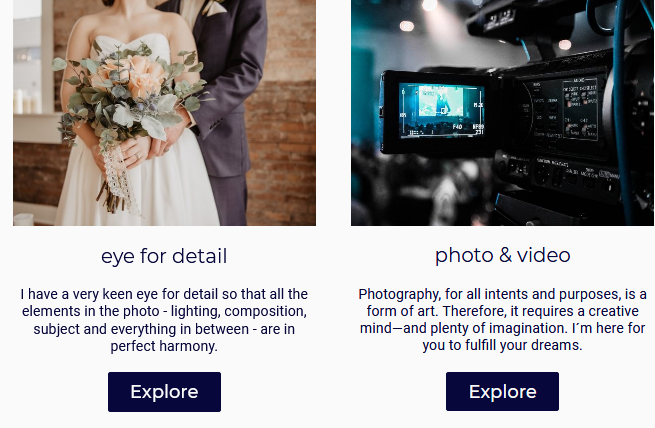The image size is (655, 428).
Task: Click "I have a very keen eye" sentence
Action: 90,294
